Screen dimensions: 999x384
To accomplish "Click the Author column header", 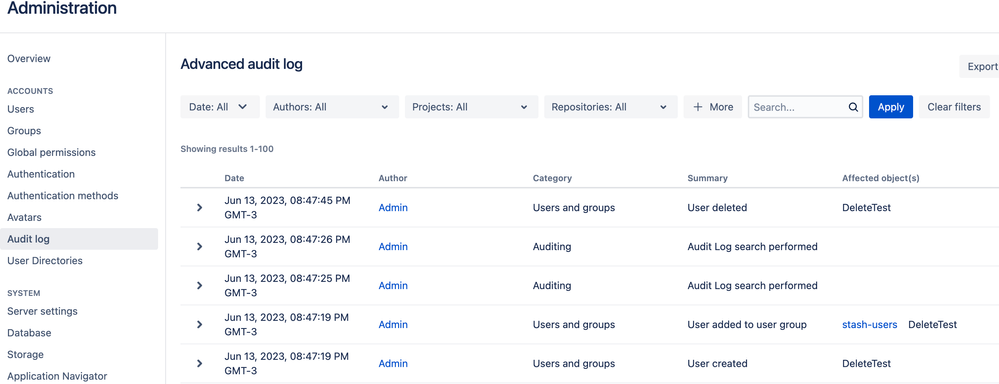I will point(392,178).
